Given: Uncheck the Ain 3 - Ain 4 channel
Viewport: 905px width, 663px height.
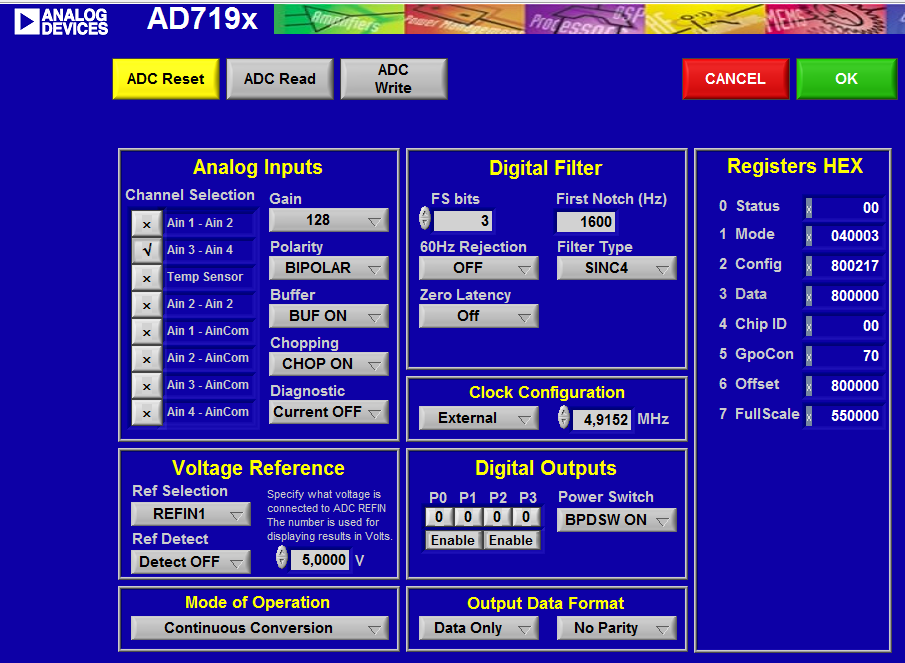Looking at the screenshot, I should pos(146,250).
